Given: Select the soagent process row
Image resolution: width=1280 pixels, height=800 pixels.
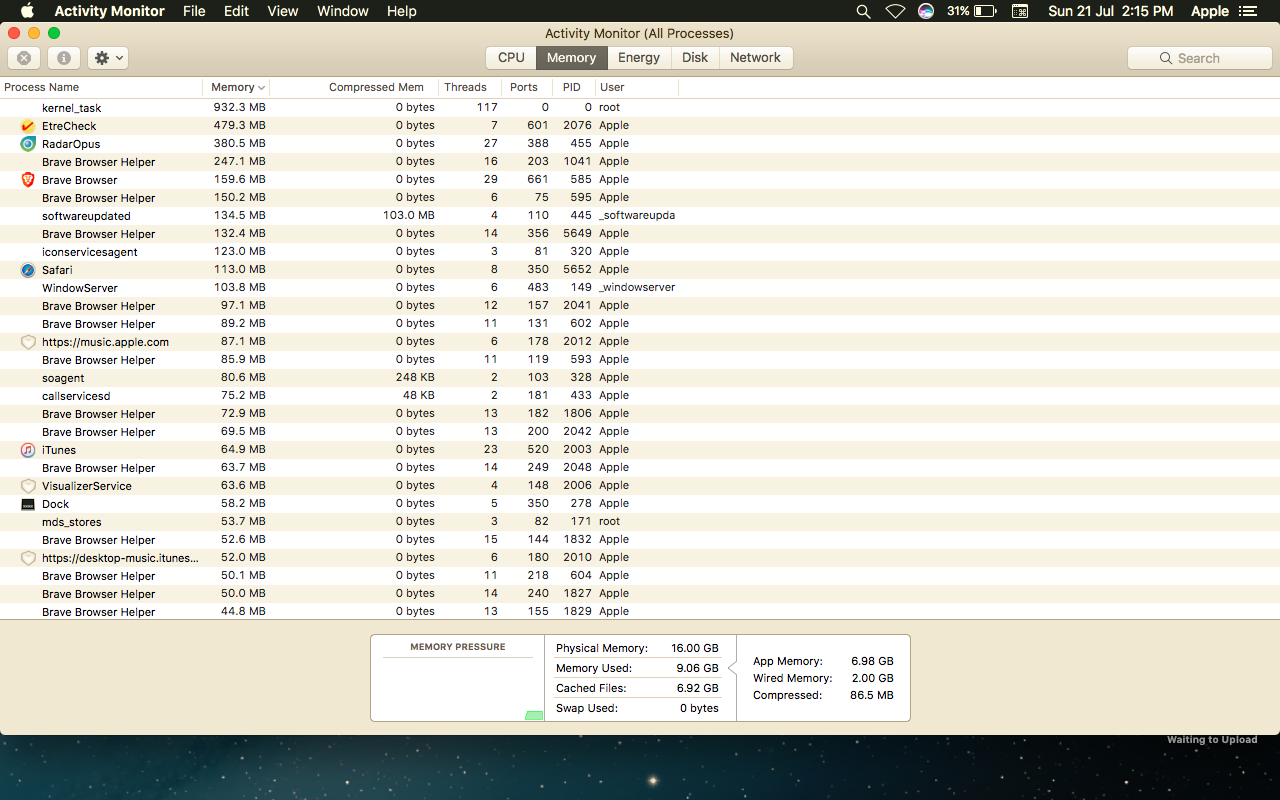Looking at the screenshot, I should 640,378.
